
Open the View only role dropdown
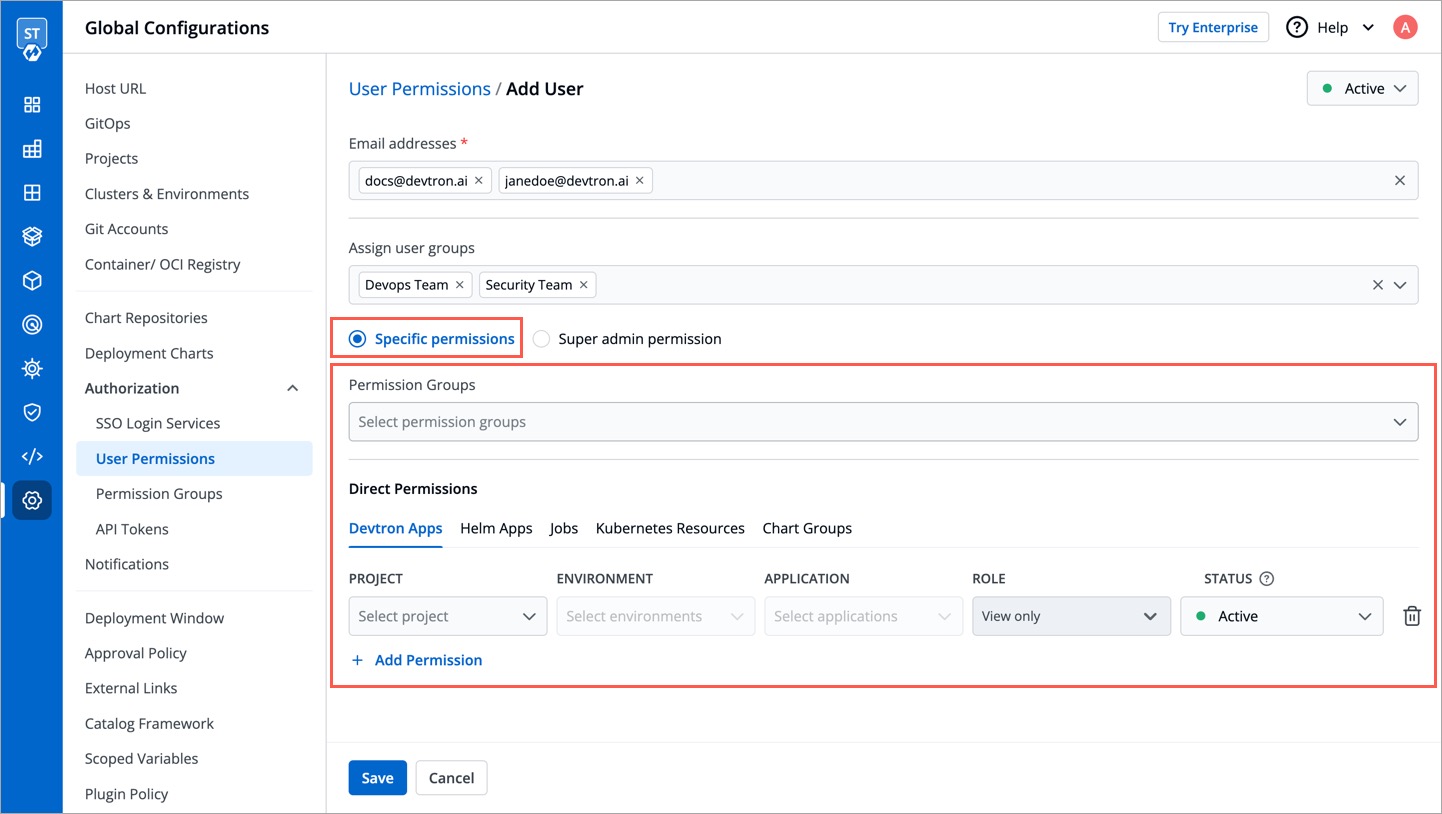(1071, 616)
